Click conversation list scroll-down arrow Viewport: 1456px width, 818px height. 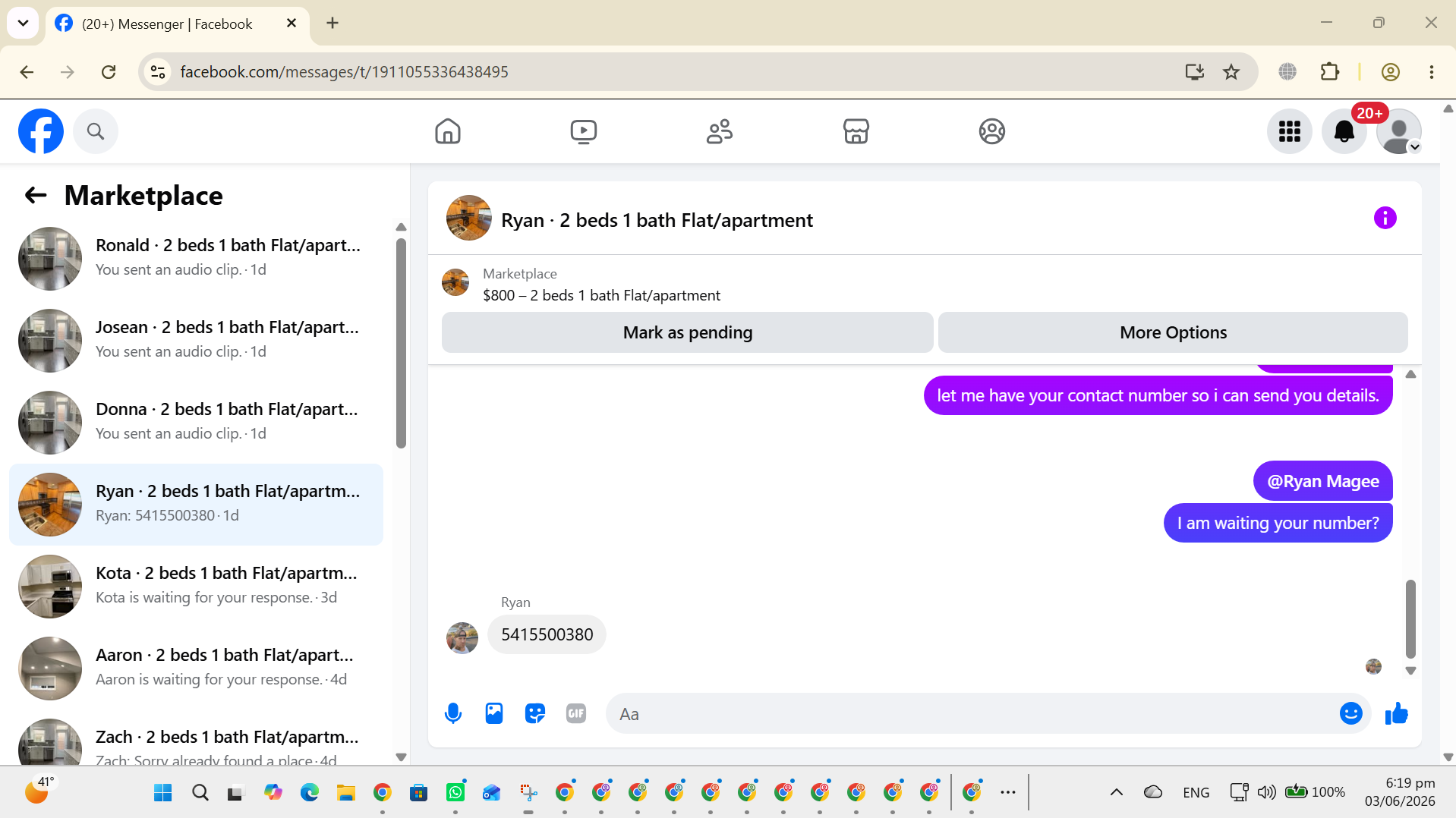click(401, 757)
